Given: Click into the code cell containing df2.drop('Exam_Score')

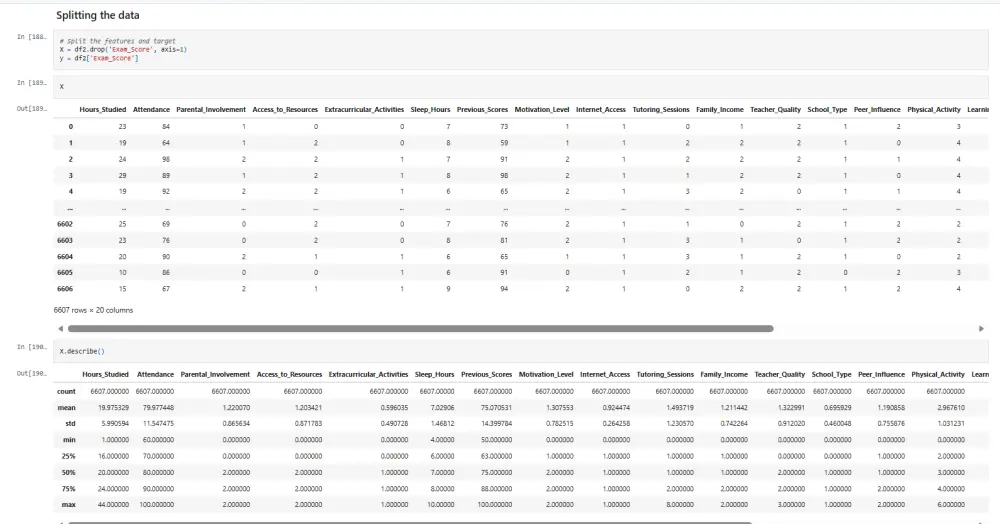Looking at the screenshot, I should pyautogui.click(x=520, y=50).
